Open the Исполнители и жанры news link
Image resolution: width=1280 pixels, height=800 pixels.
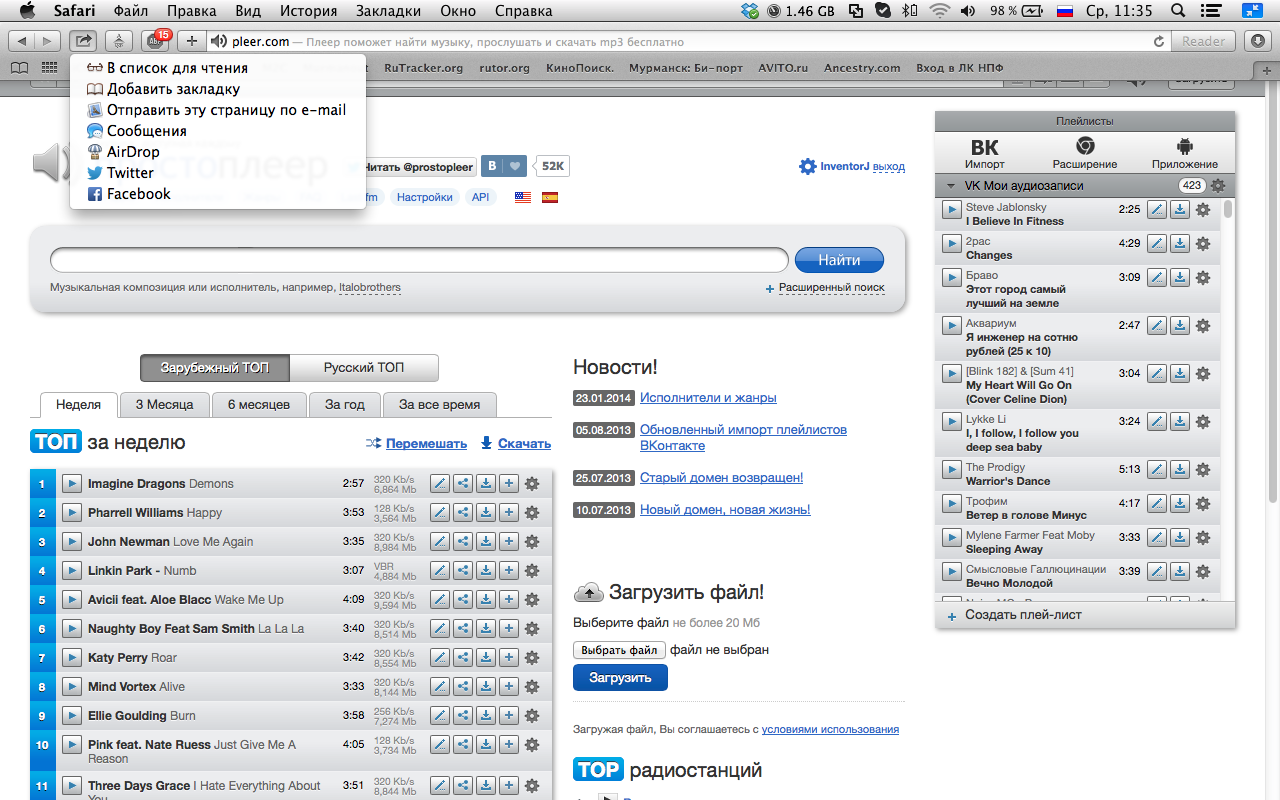click(x=708, y=398)
